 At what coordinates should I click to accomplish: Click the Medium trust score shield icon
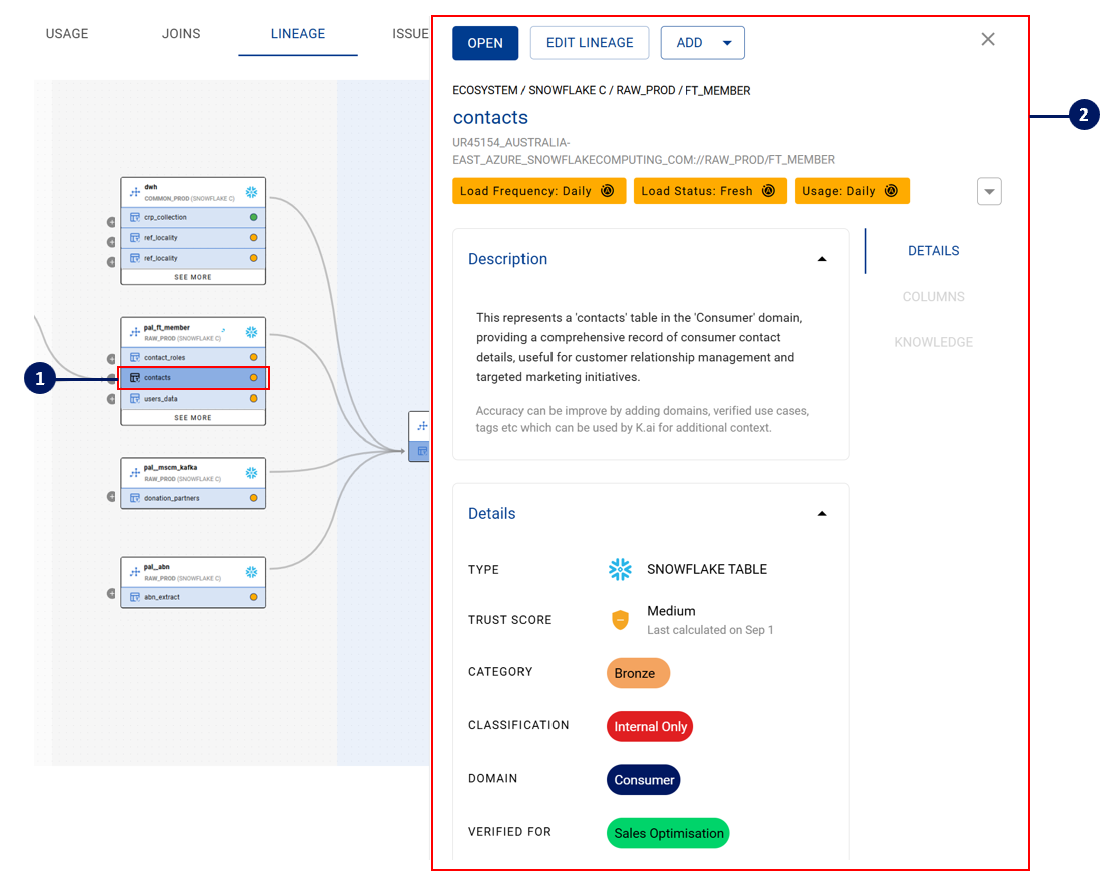(620, 620)
